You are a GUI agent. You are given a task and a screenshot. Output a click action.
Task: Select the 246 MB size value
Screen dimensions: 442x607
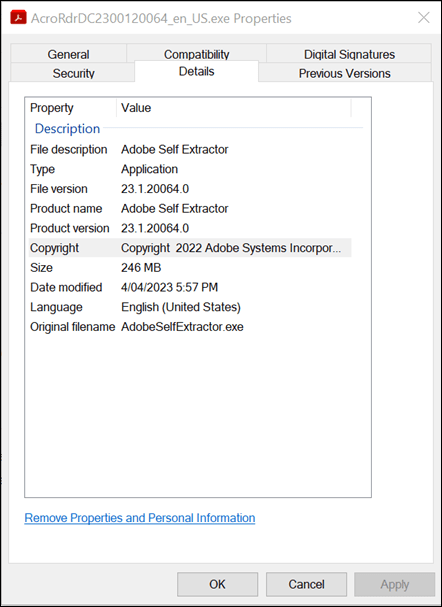141,267
